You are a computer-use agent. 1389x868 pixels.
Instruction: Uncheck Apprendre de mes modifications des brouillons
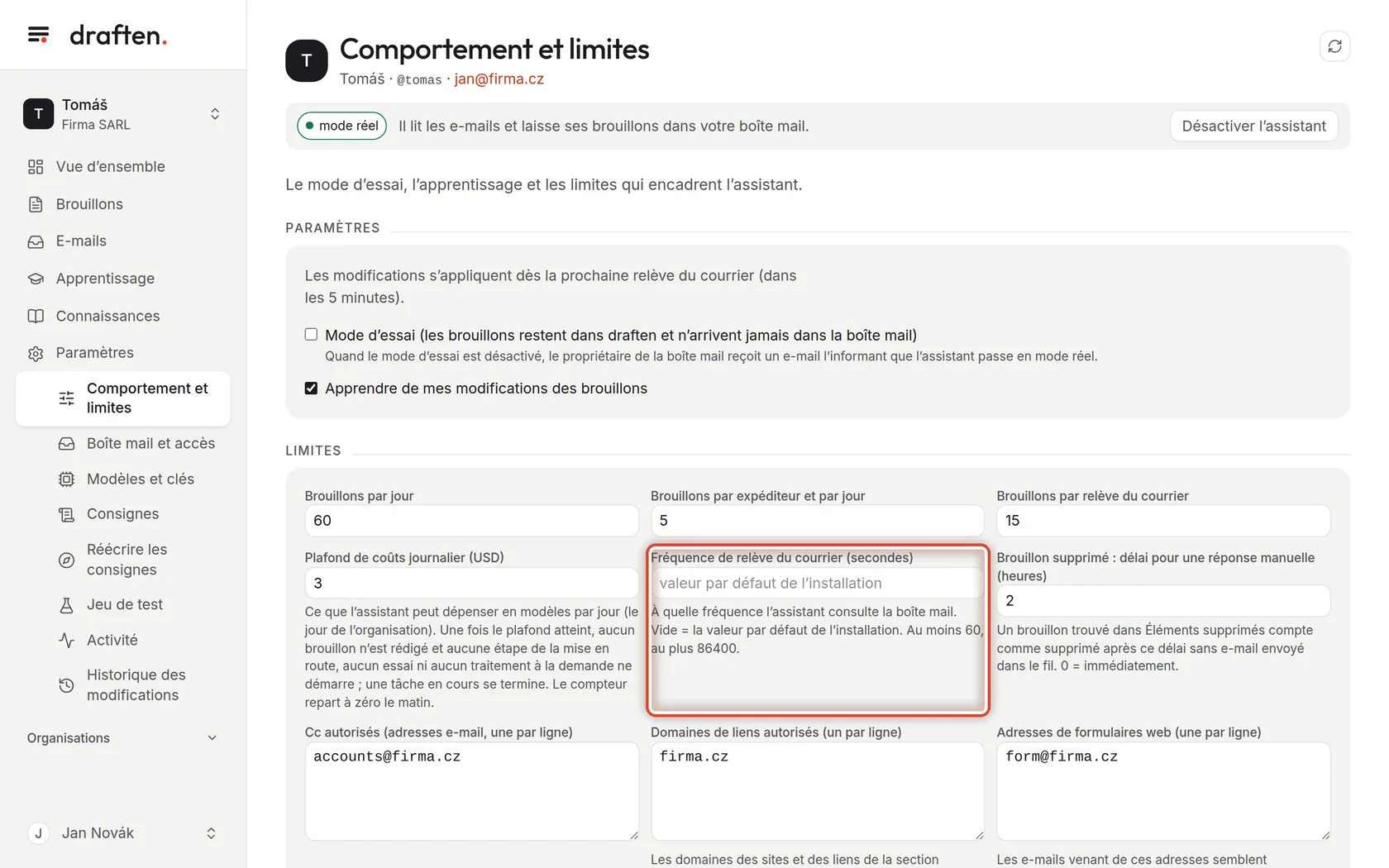pyautogui.click(x=311, y=389)
